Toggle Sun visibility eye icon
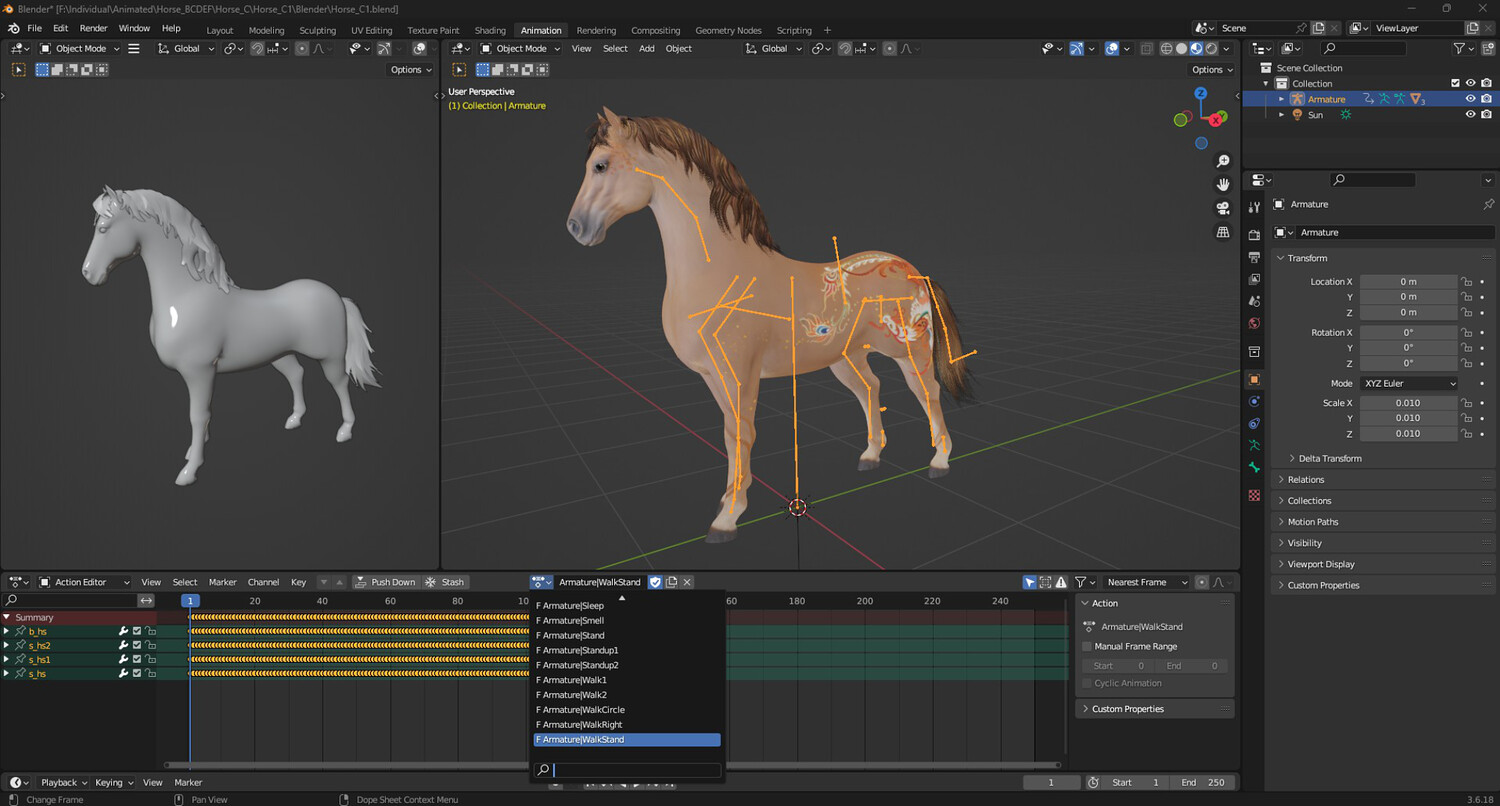This screenshot has height=806, width=1500. 1470,115
